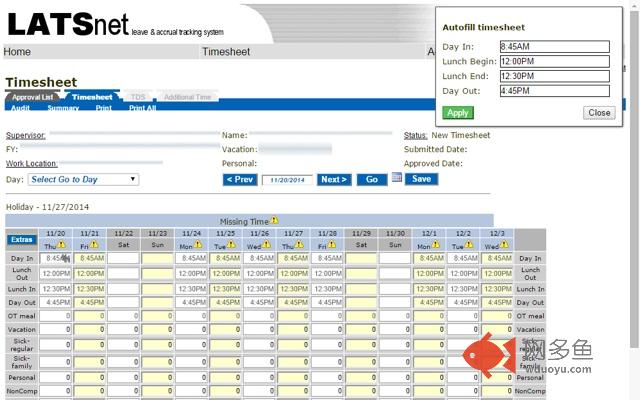Click the Extras button in table
The height and width of the screenshot is (400, 640).
(x=21, y=239)
